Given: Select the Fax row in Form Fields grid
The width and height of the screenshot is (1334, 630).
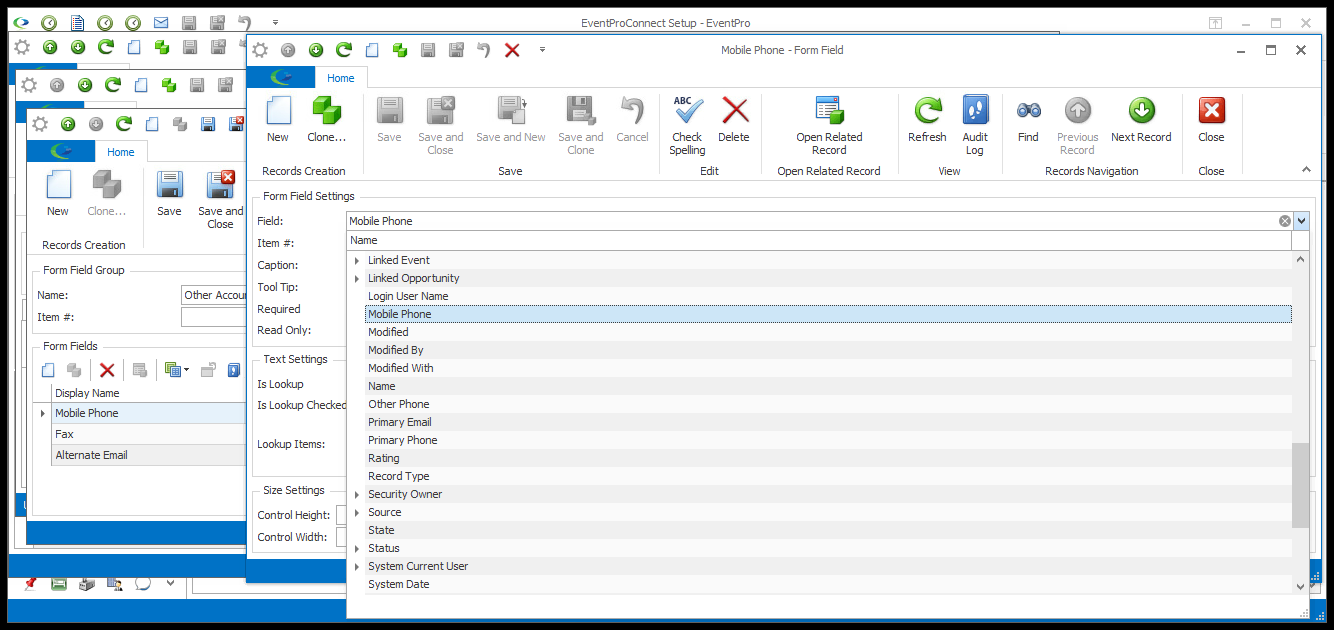Looking at the screenshot, I should [x=148, y=434].
